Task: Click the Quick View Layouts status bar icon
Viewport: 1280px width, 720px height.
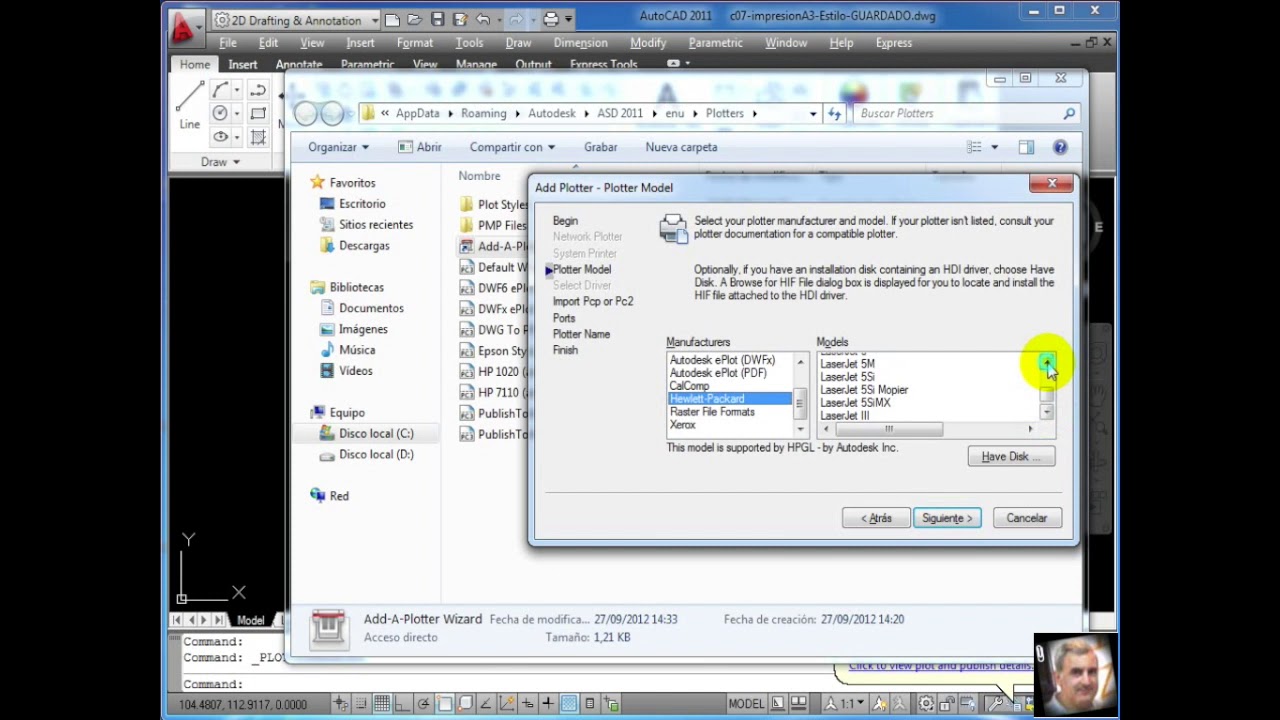Action: [x=778, y=703]
